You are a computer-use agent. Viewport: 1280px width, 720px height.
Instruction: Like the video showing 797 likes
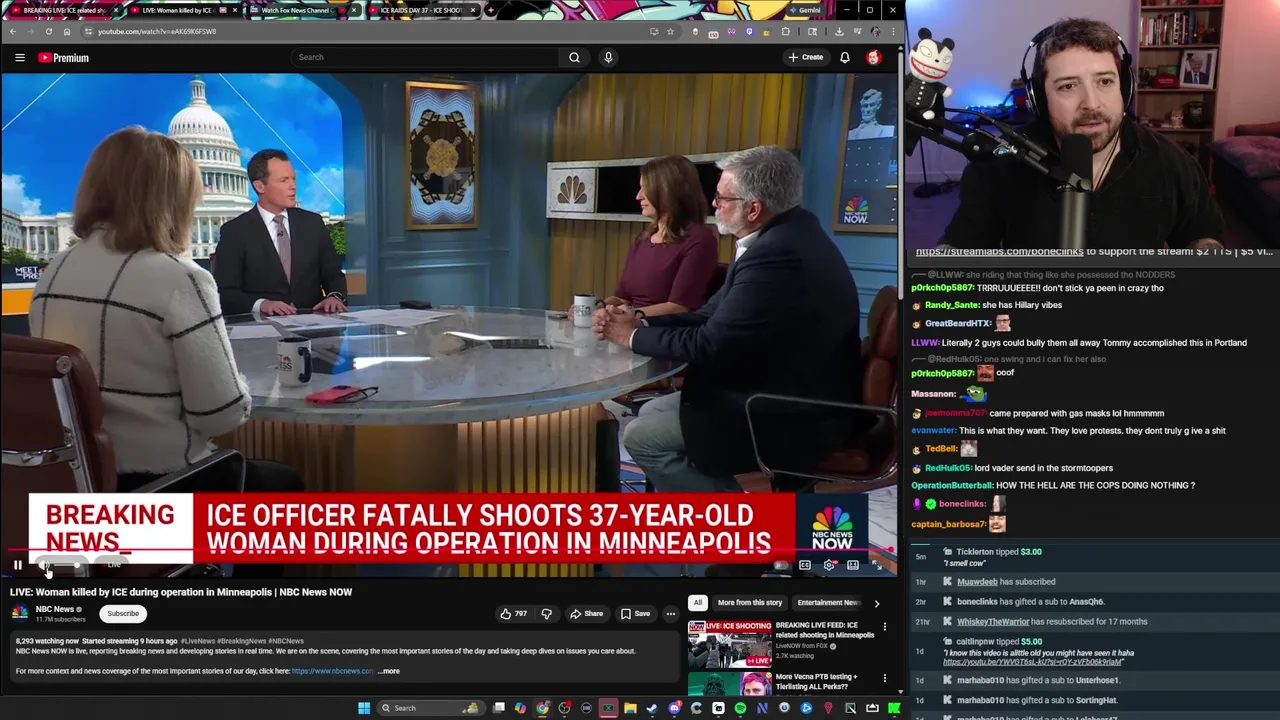[x=514, y=613]
